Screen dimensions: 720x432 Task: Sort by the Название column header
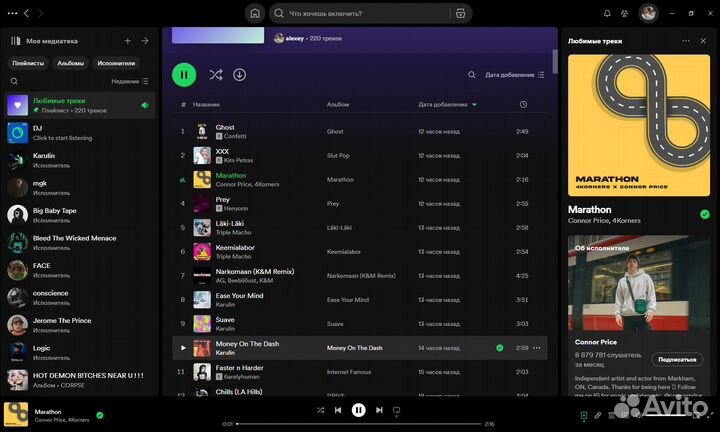point(206,104)
